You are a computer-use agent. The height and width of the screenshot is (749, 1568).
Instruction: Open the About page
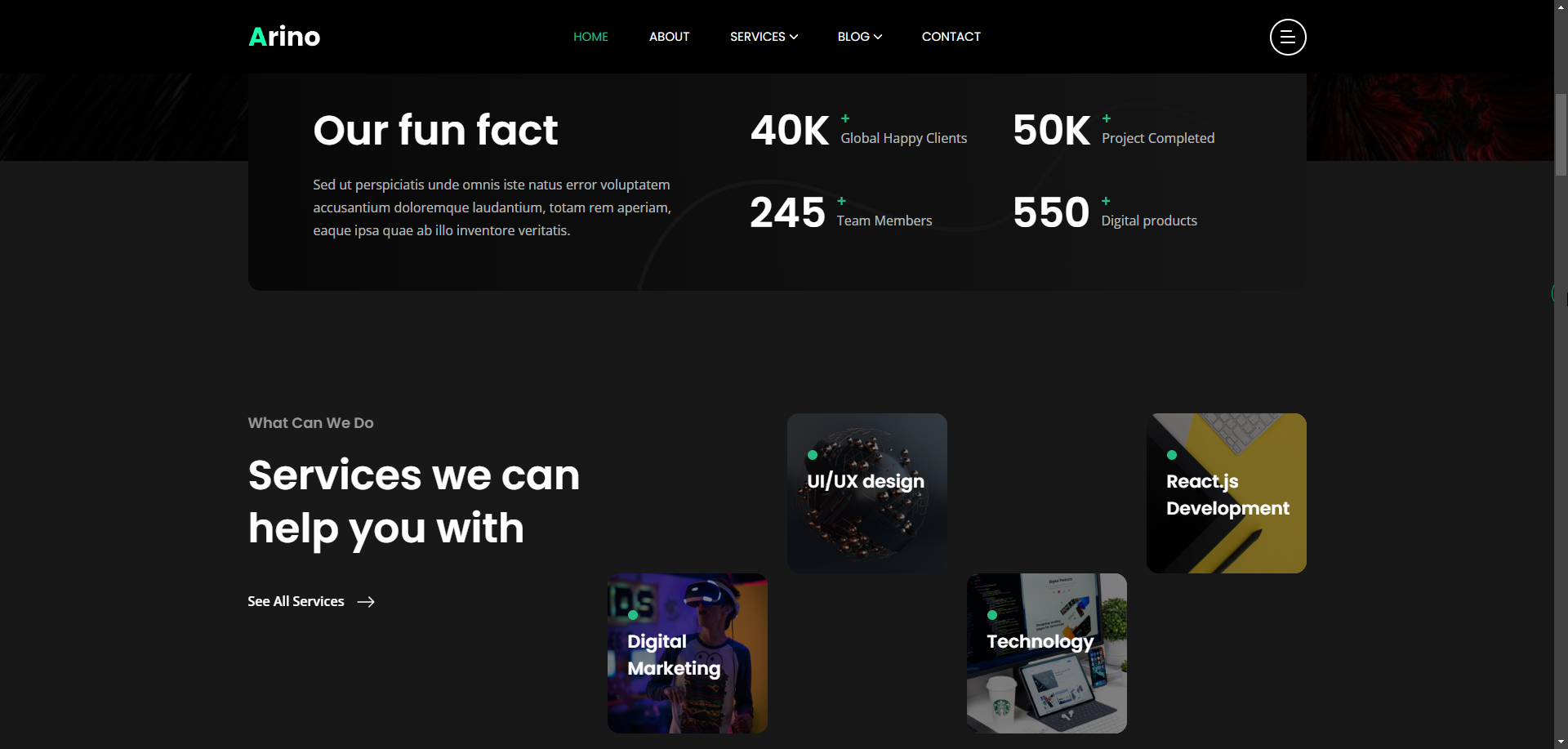tap(669, 37)
